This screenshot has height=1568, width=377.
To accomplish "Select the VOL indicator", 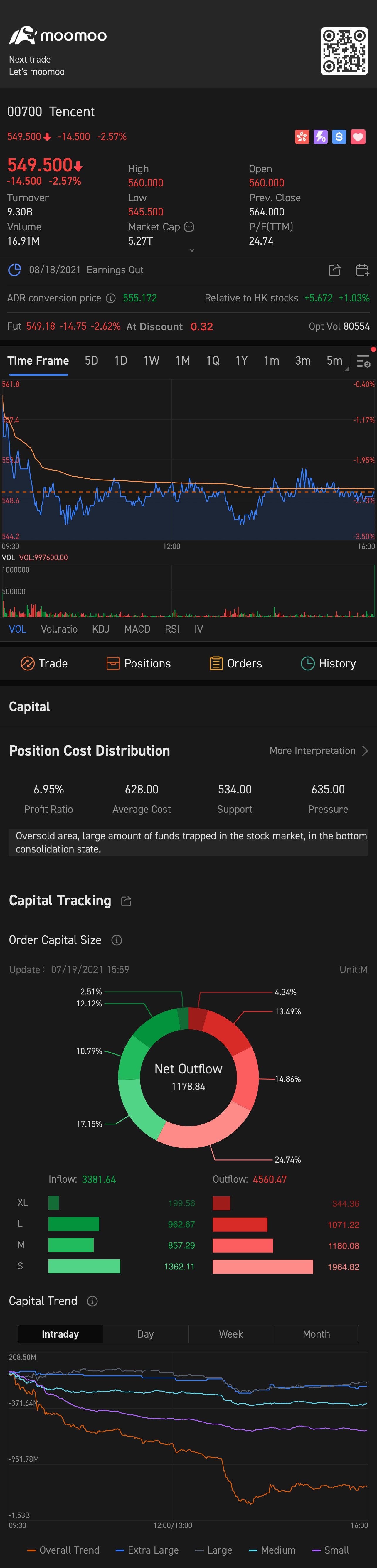I will point(18,629).
